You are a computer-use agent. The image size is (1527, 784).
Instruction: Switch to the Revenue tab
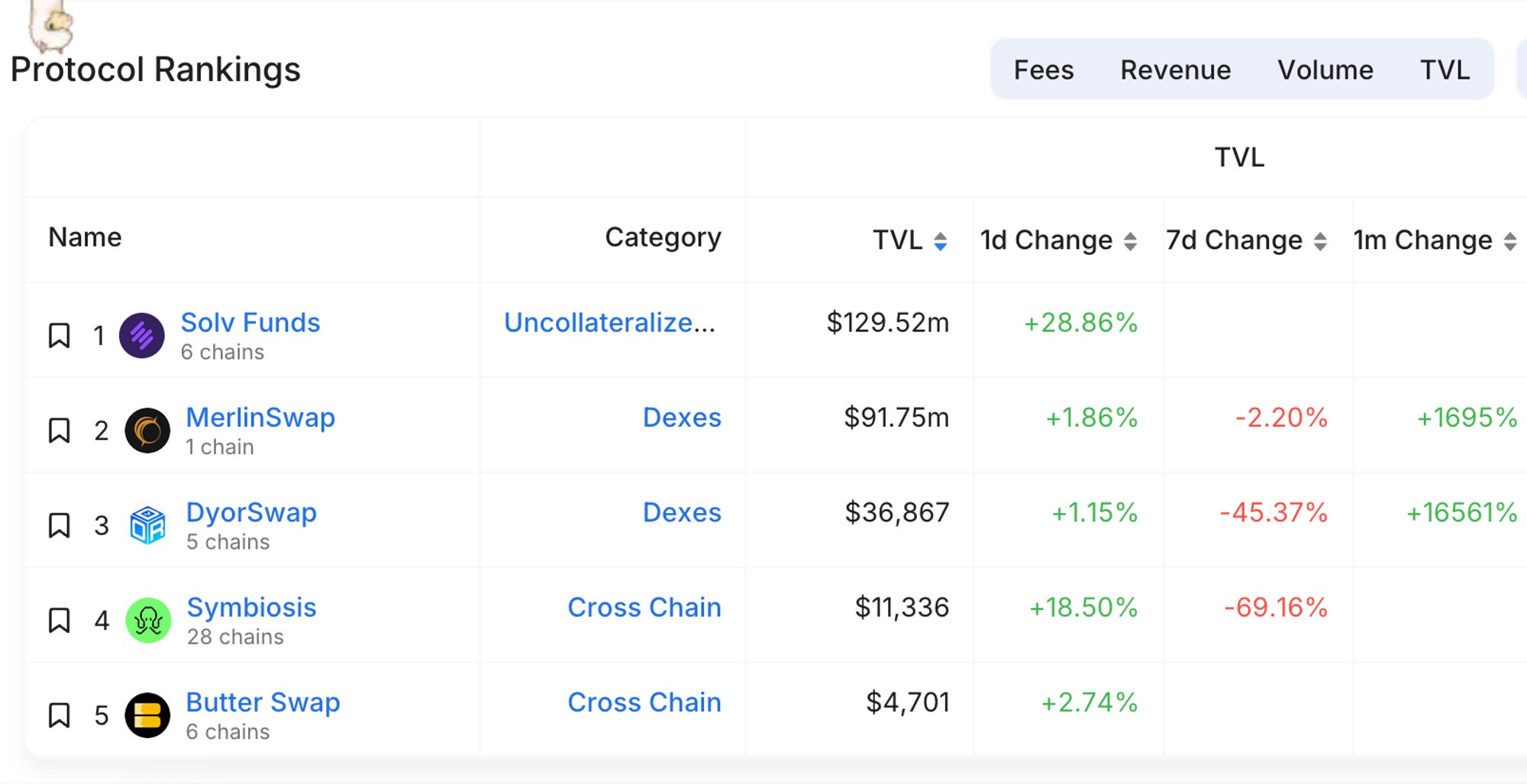pyautogui.click(x=1176, y=69)
